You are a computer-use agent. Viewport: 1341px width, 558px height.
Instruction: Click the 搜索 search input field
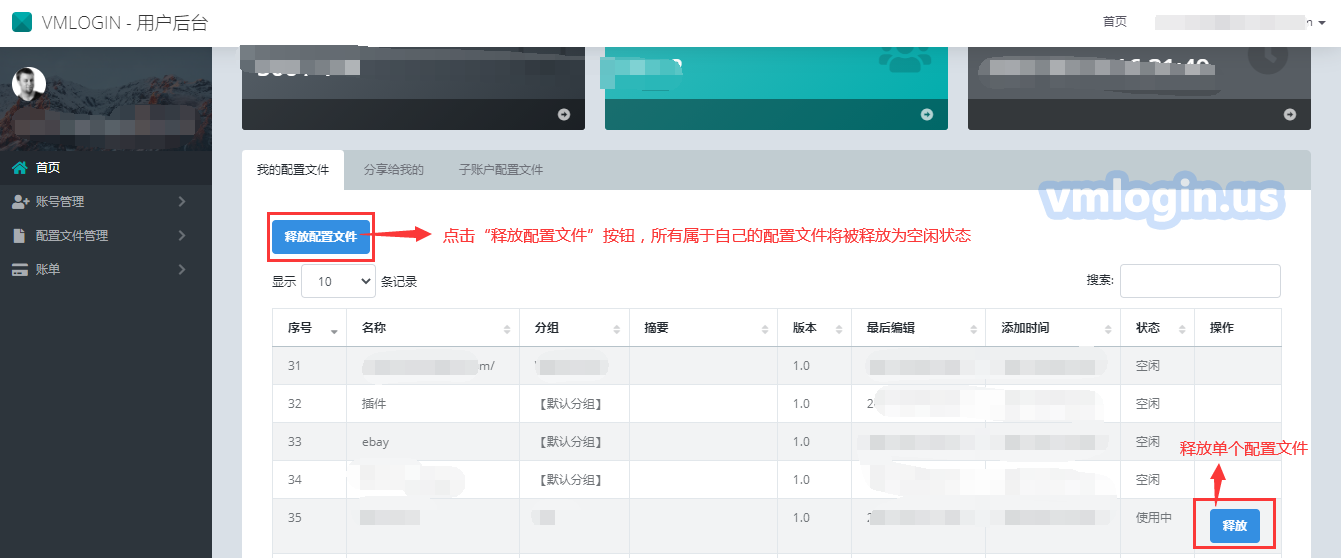pos(1200,281)
